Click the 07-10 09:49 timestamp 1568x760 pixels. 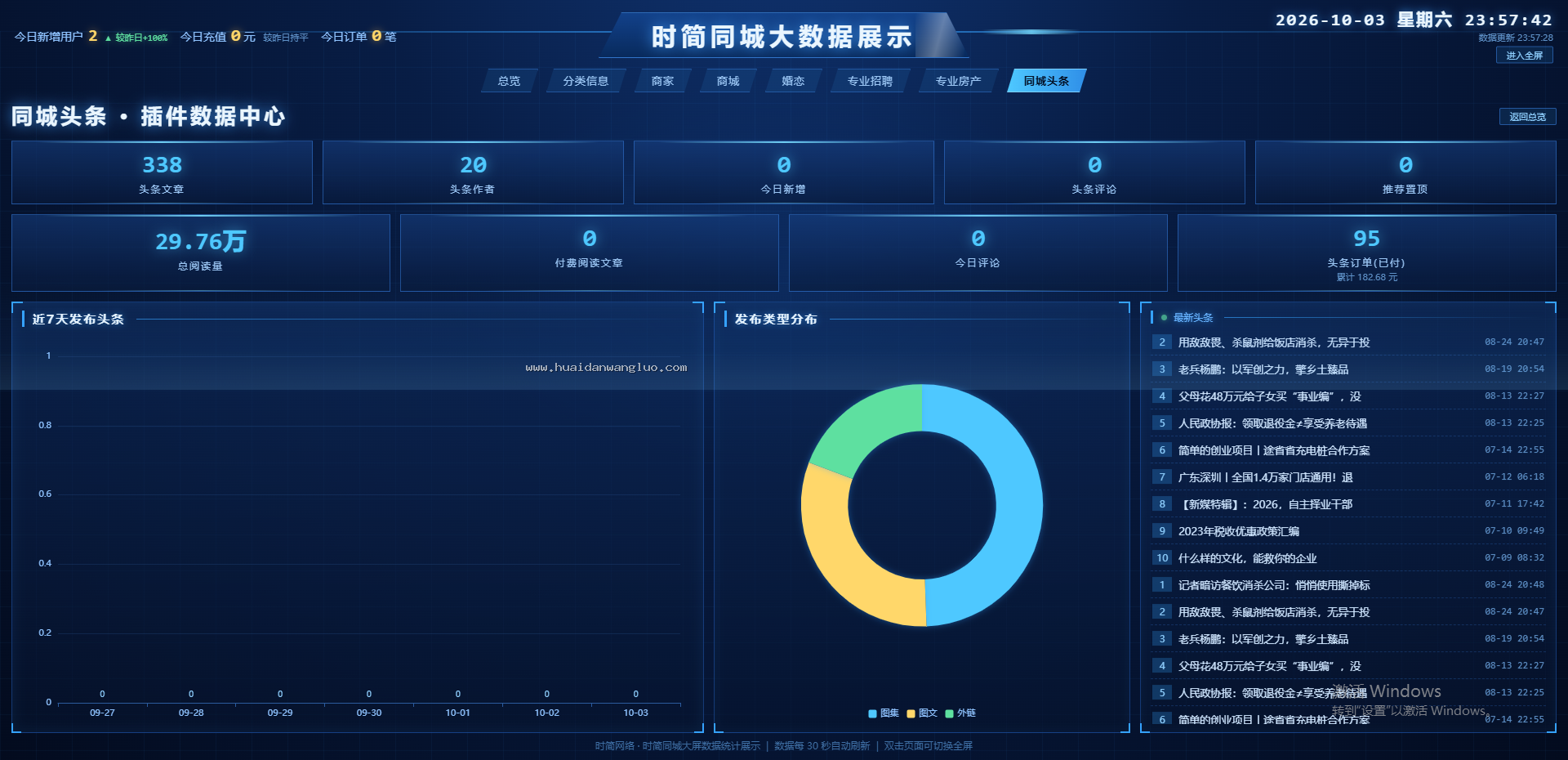[x=1515, y=531]
